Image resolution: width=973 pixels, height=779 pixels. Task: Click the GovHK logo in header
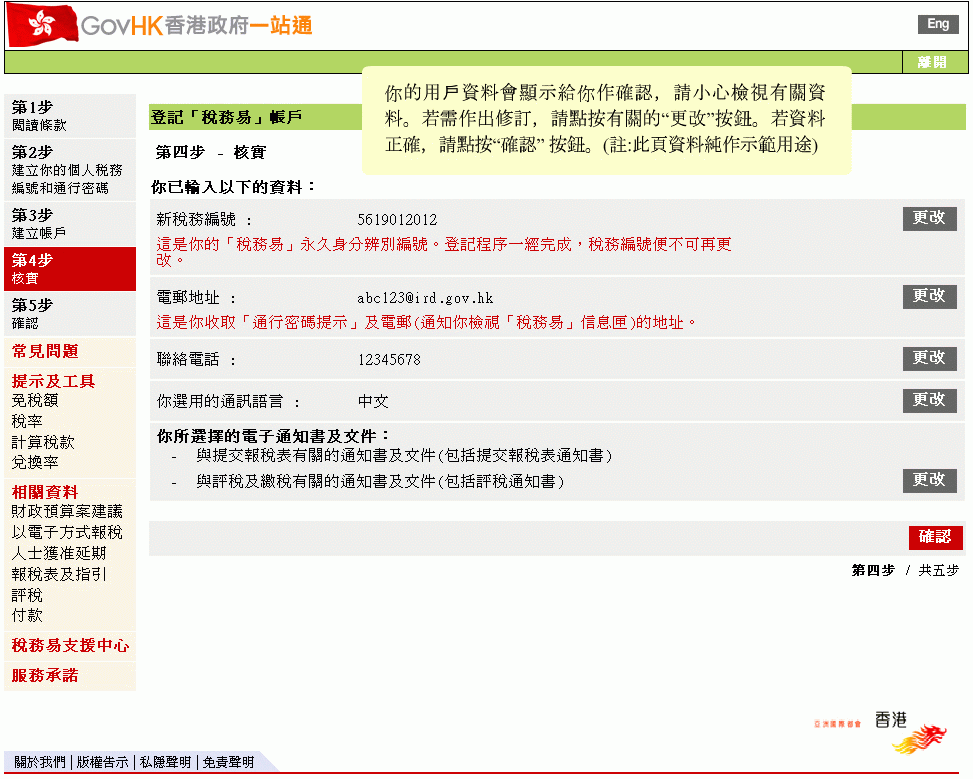[x=160, y=25]
